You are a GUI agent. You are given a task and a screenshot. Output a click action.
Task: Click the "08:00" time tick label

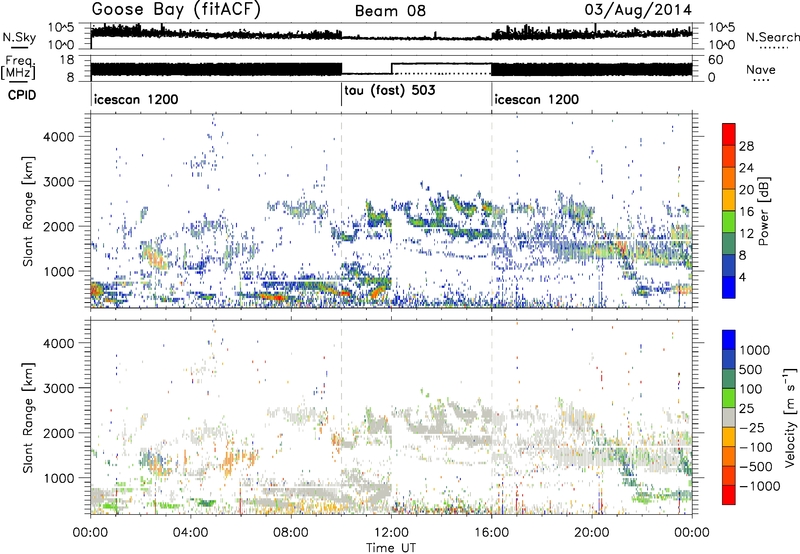click(291, 533)
